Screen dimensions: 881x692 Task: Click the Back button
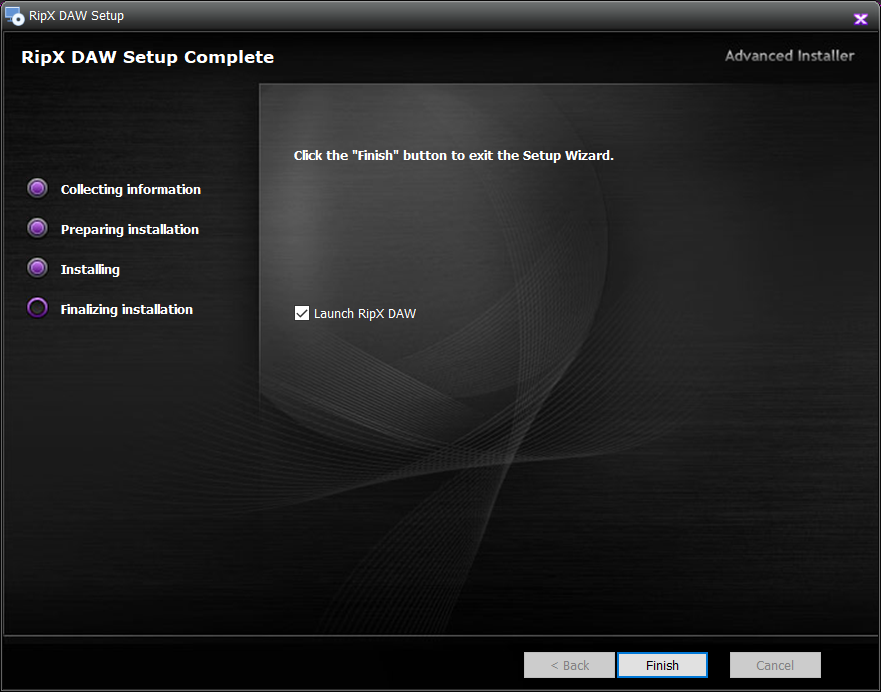569,665
